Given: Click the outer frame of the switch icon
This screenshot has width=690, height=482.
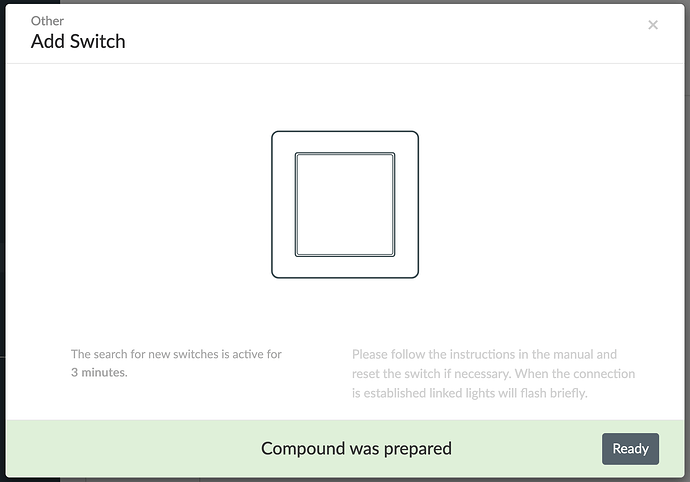Looking at the screenshot, I should [x=282, y=204].
